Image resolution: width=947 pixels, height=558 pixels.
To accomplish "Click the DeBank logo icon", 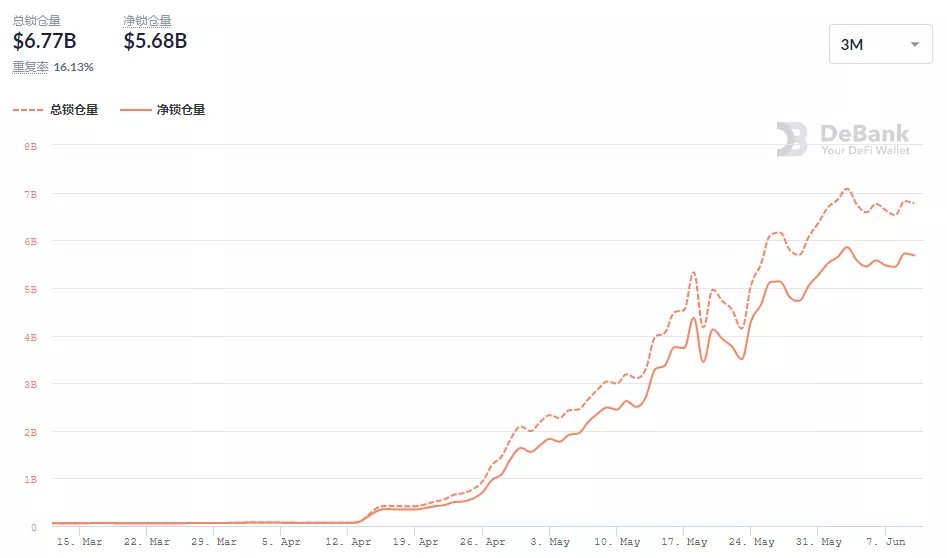I will [x=792, y=139].
